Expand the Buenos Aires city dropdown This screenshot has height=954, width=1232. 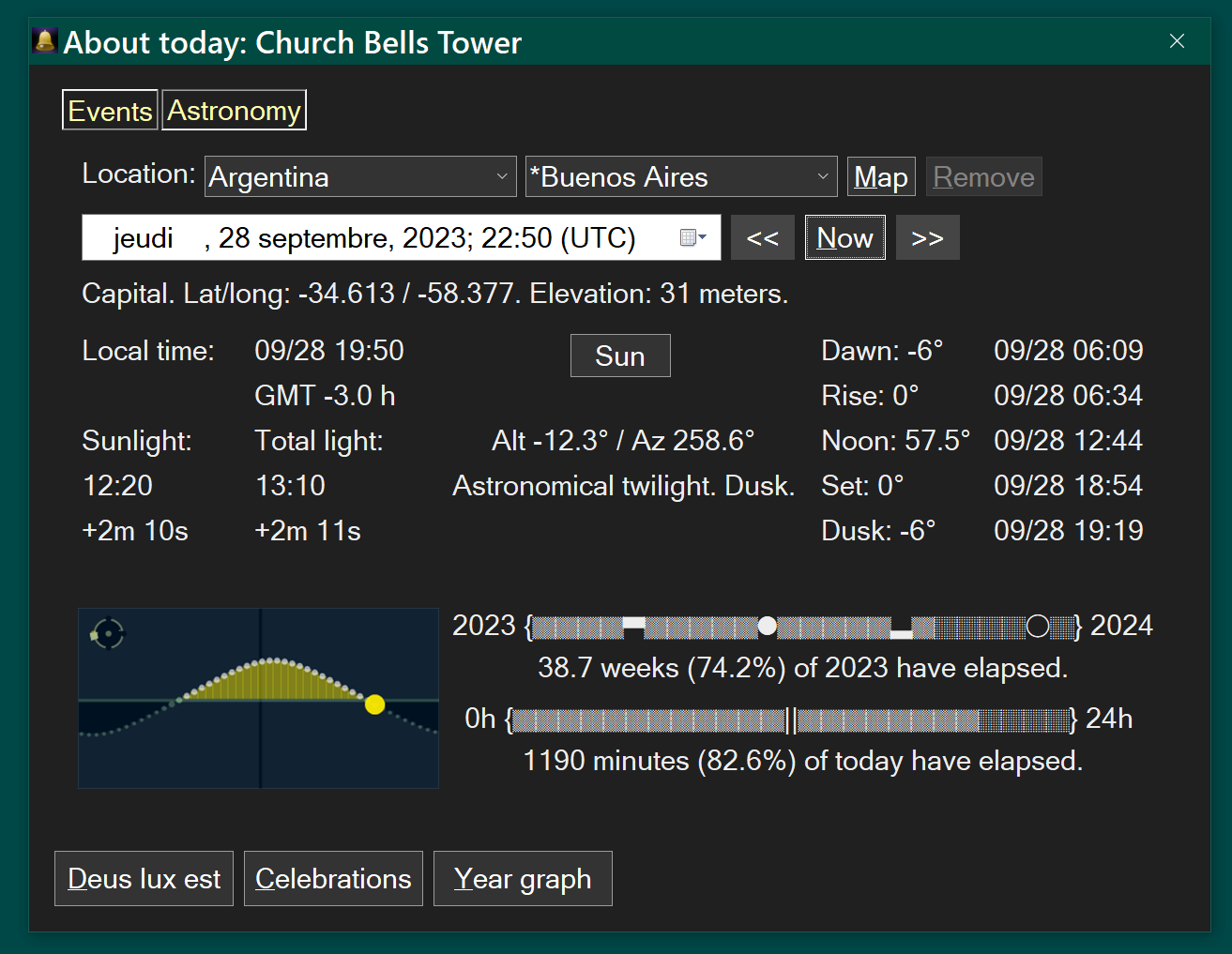click(681, 177)
